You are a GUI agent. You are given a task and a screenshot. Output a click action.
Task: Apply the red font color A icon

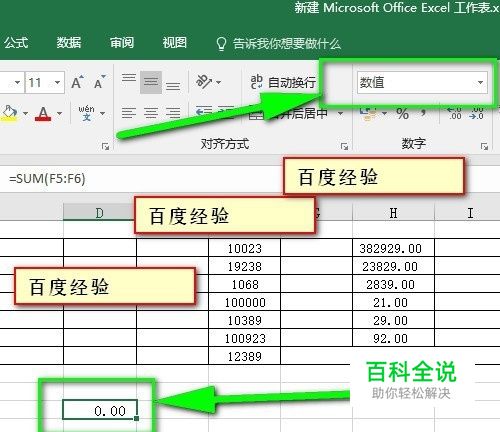click(43, 113)
